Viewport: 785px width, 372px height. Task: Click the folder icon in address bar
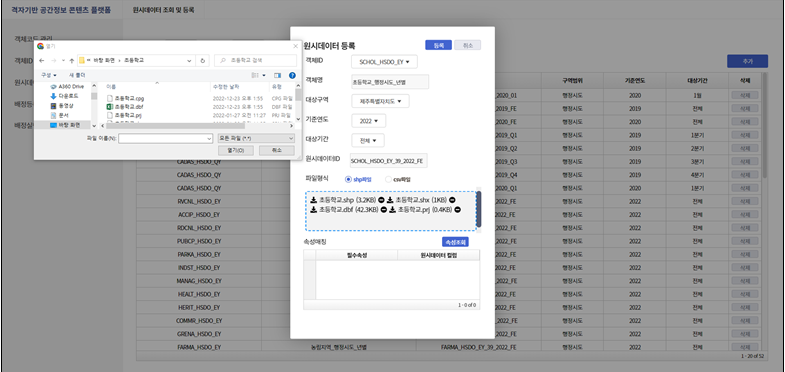[82, 61]
